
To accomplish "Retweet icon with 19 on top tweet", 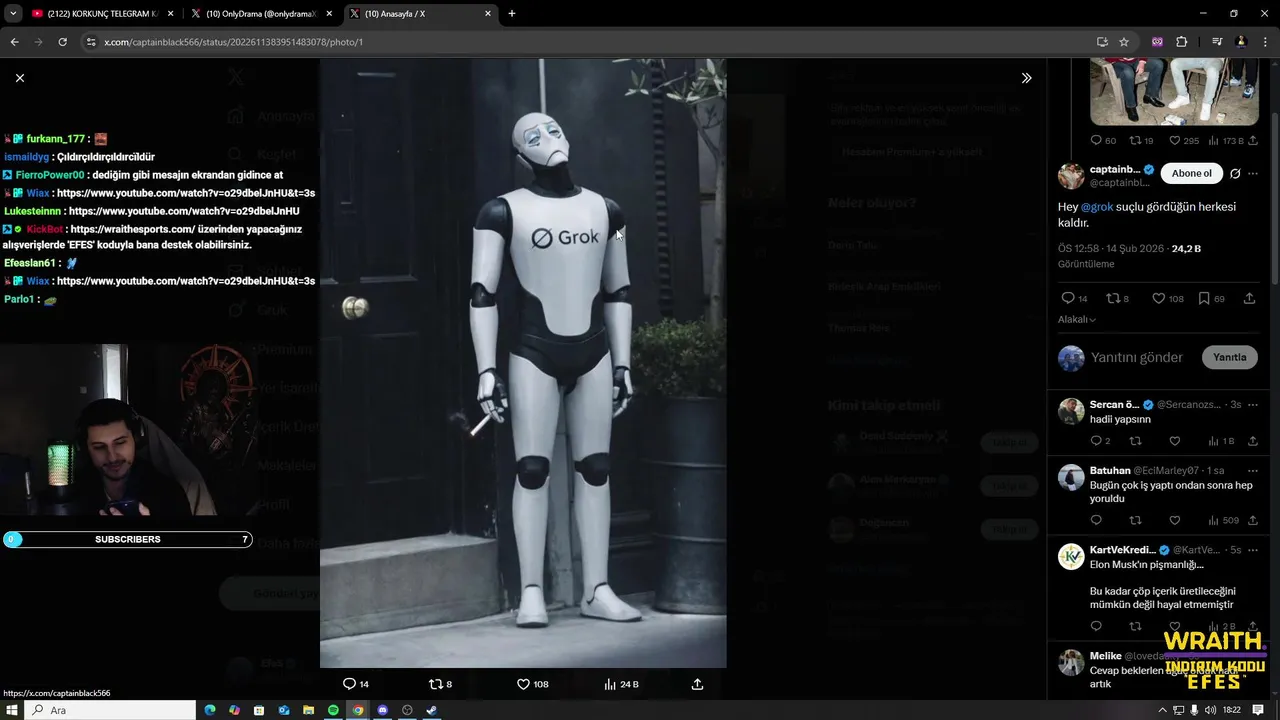I will click(x=1141, y=141).
